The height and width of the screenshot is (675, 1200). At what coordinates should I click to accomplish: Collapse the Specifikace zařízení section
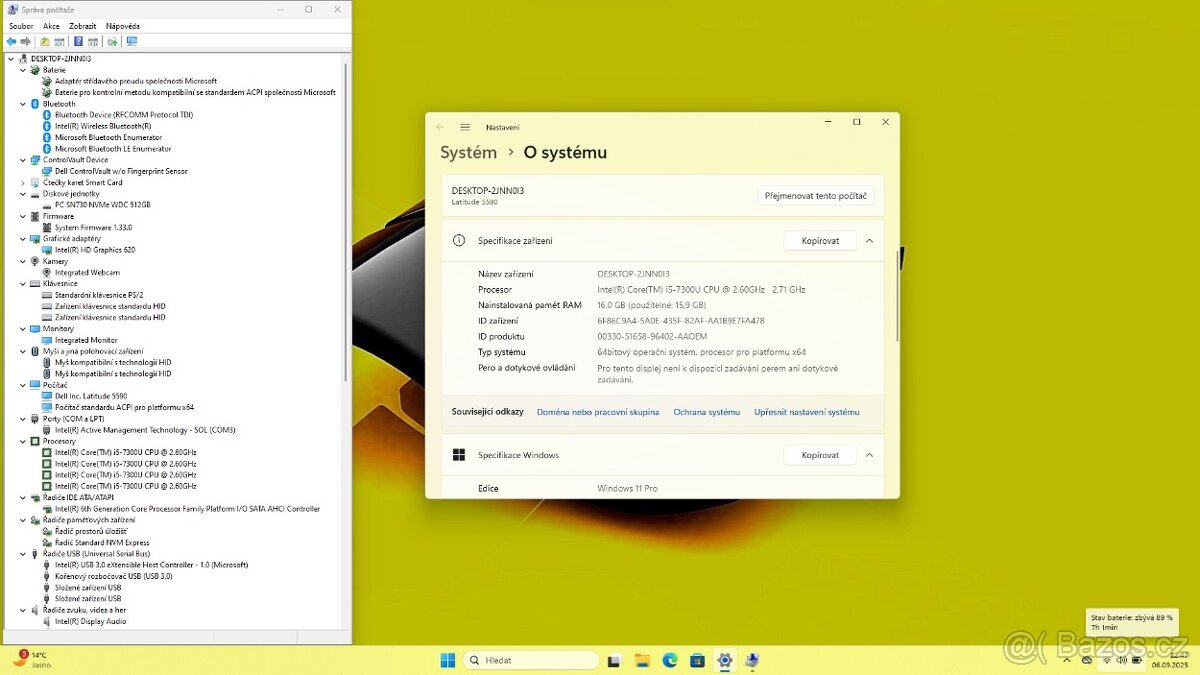click(x=869, y=241)
